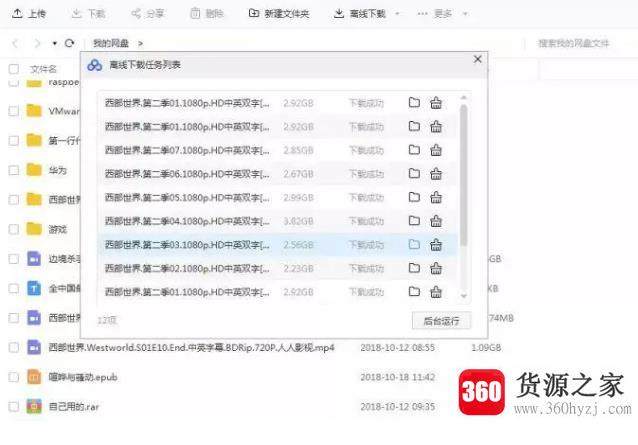Check the 喧哗与骚动.epub checkbox
Image resolution: width=638 pixels, height=445 pixels.
point(14,377)
